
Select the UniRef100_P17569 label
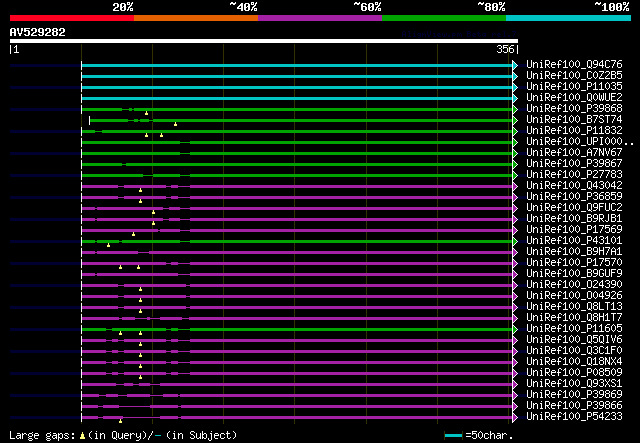574,230
